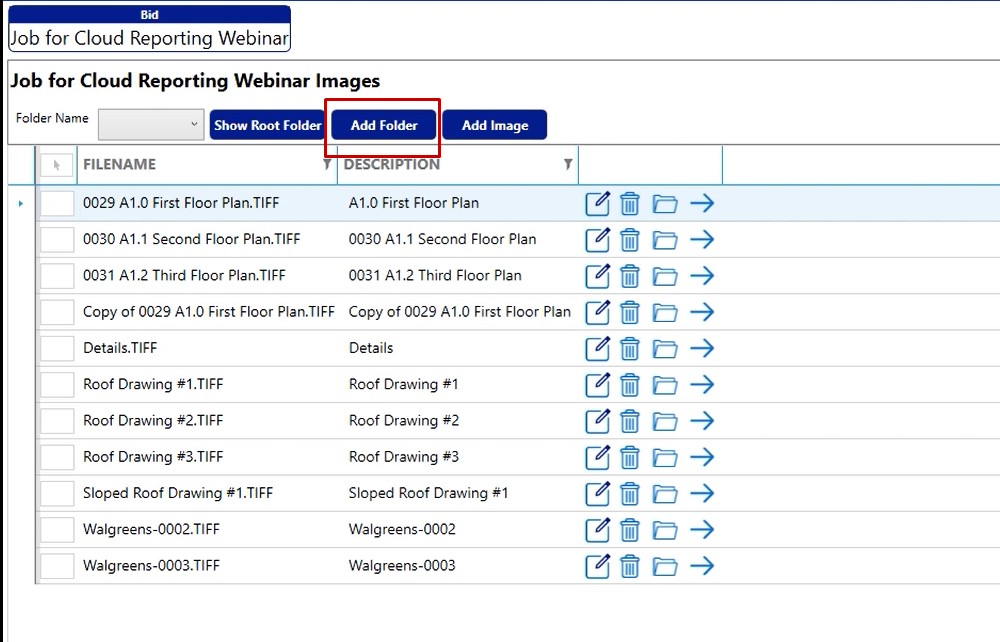The image size is (1000, 642).
Task: Open FILENAME column filter
Action: 327,165
